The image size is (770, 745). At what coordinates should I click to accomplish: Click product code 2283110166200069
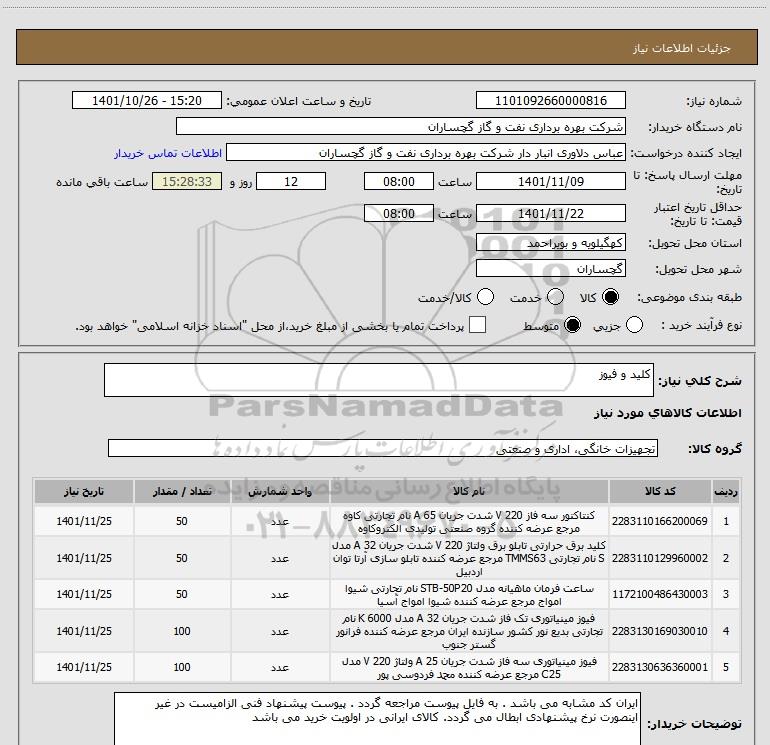[660, 521]
